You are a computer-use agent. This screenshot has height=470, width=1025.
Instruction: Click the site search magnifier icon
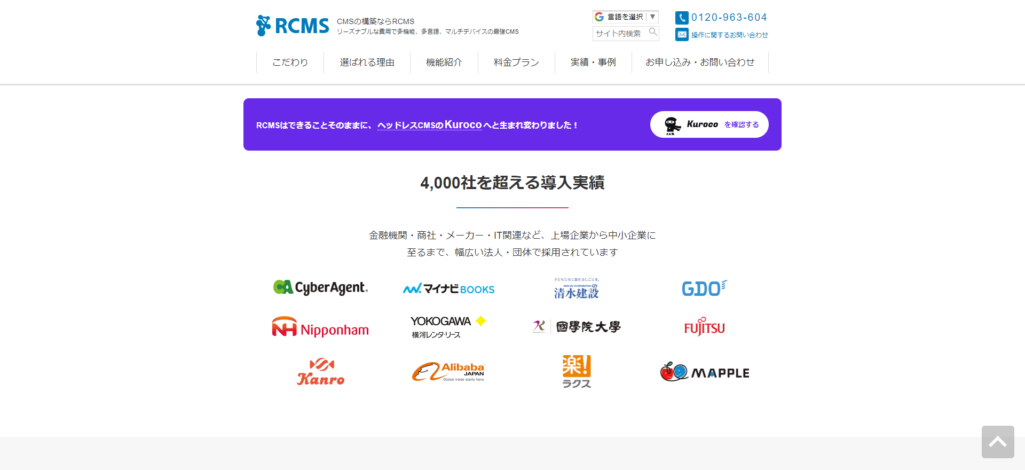point(652,33)
